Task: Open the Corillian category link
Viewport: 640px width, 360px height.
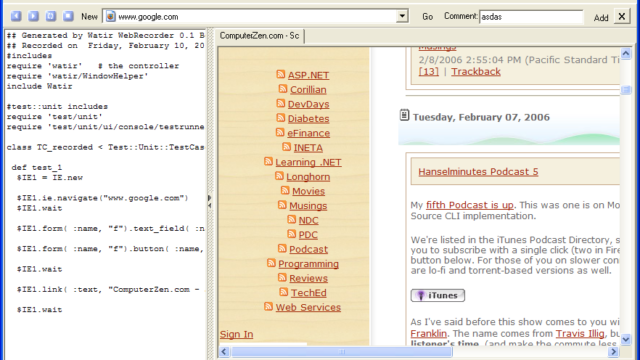Action: (x=308, y=90)
